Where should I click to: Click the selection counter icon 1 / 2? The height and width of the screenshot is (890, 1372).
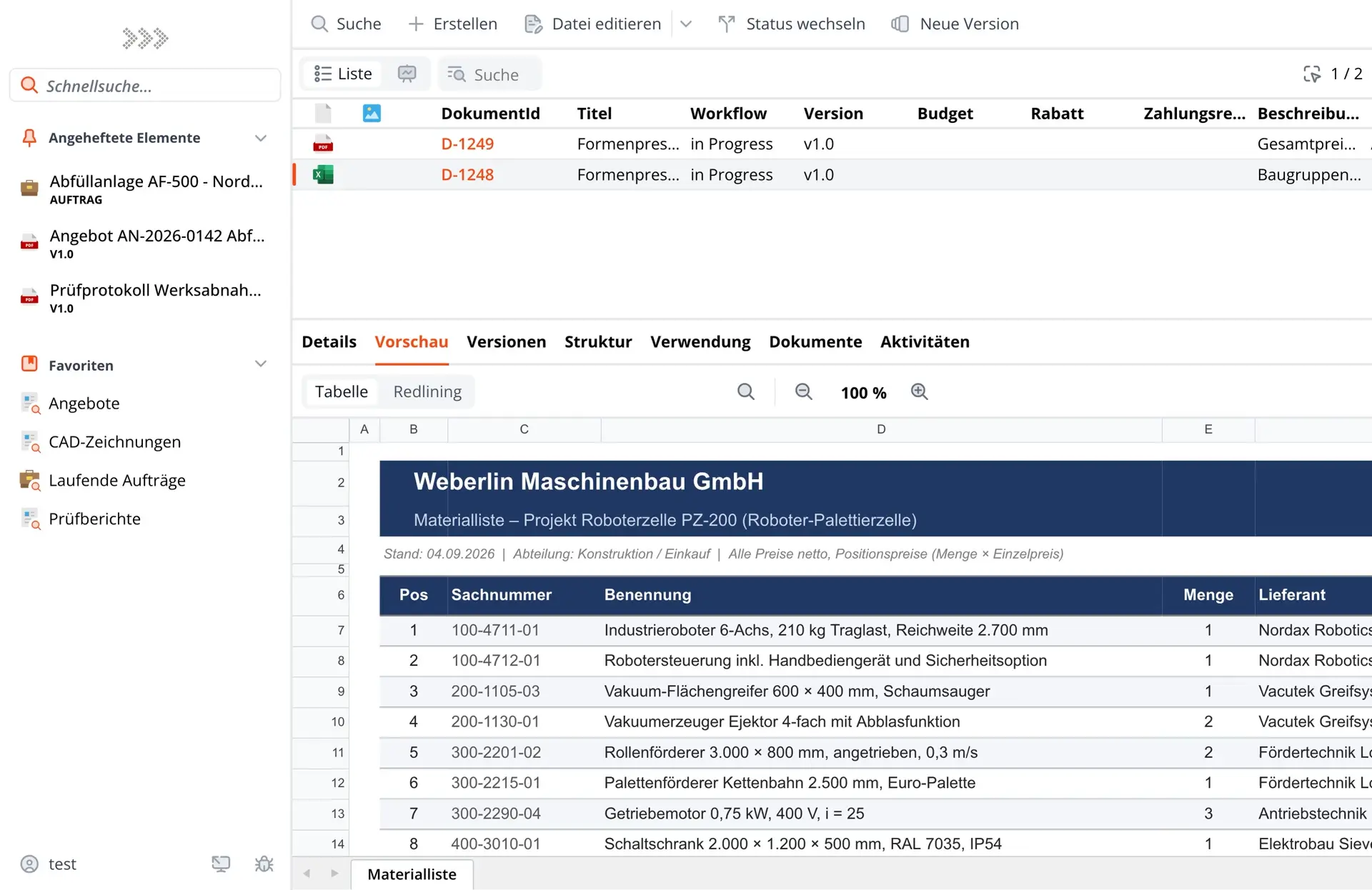point(1312,74)
